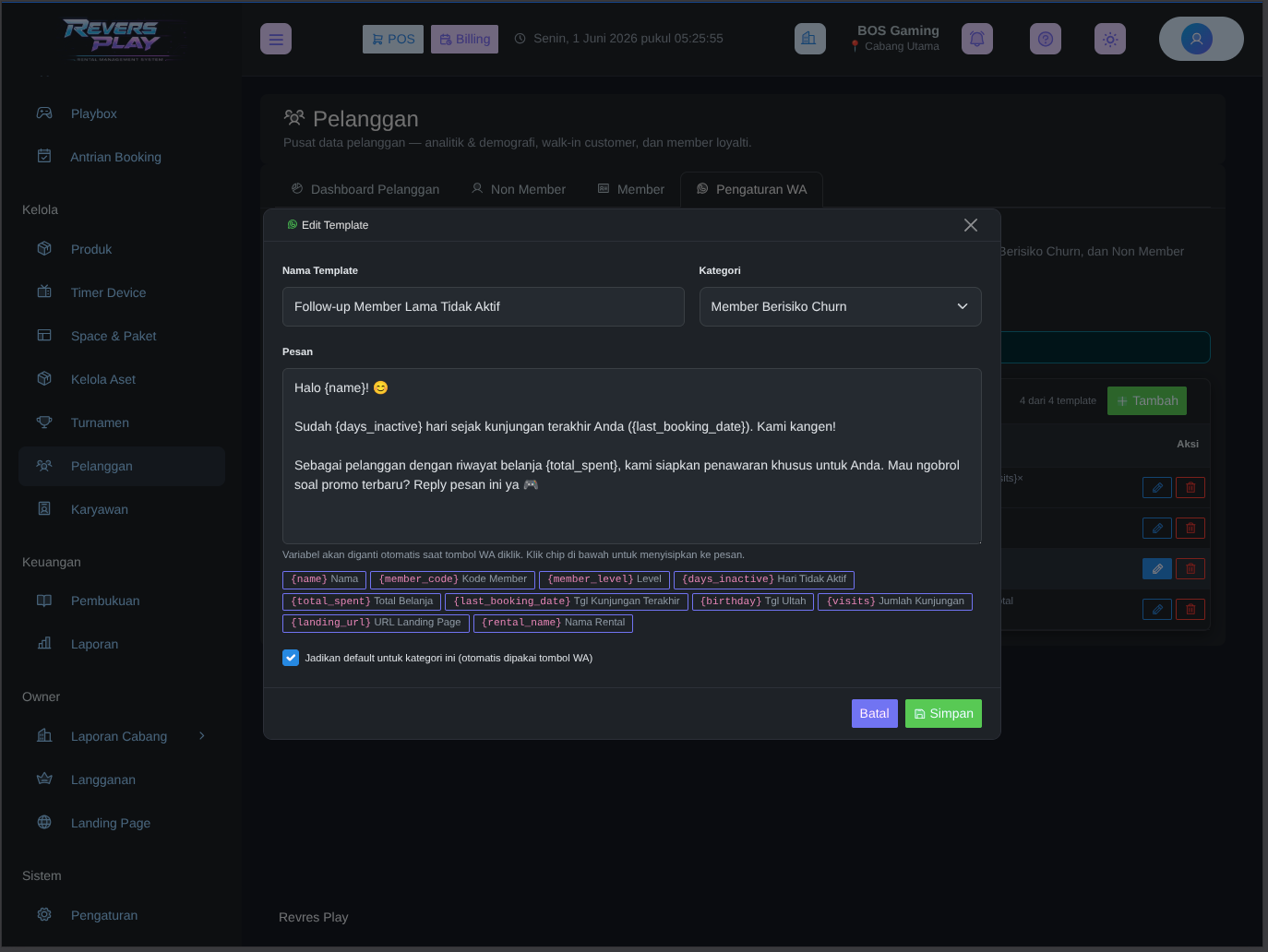Insert the {landing_url} URL Landing Page chip
This screenshot has height=952, width=1268.
pyautogui.click(x=376, y=623)
